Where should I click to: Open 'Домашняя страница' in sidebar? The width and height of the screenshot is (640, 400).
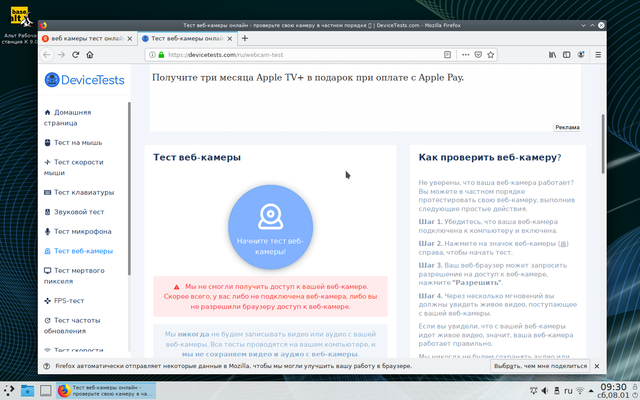68,118
